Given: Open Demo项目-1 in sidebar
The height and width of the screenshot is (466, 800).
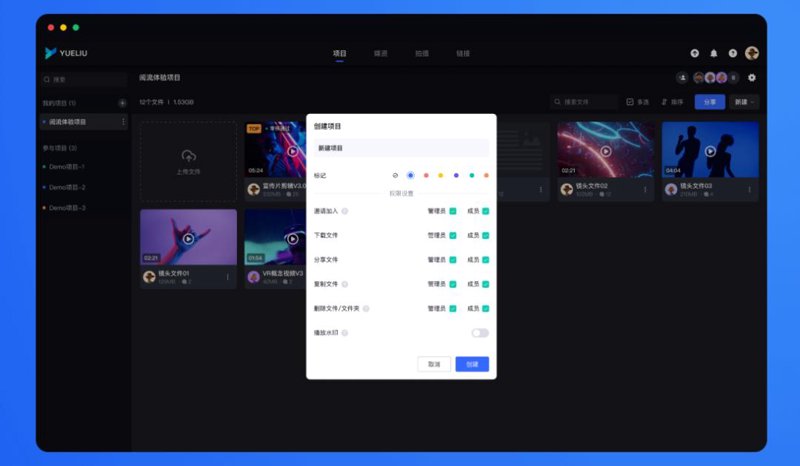Looking at the screenshot, I should tap(66, 167).
